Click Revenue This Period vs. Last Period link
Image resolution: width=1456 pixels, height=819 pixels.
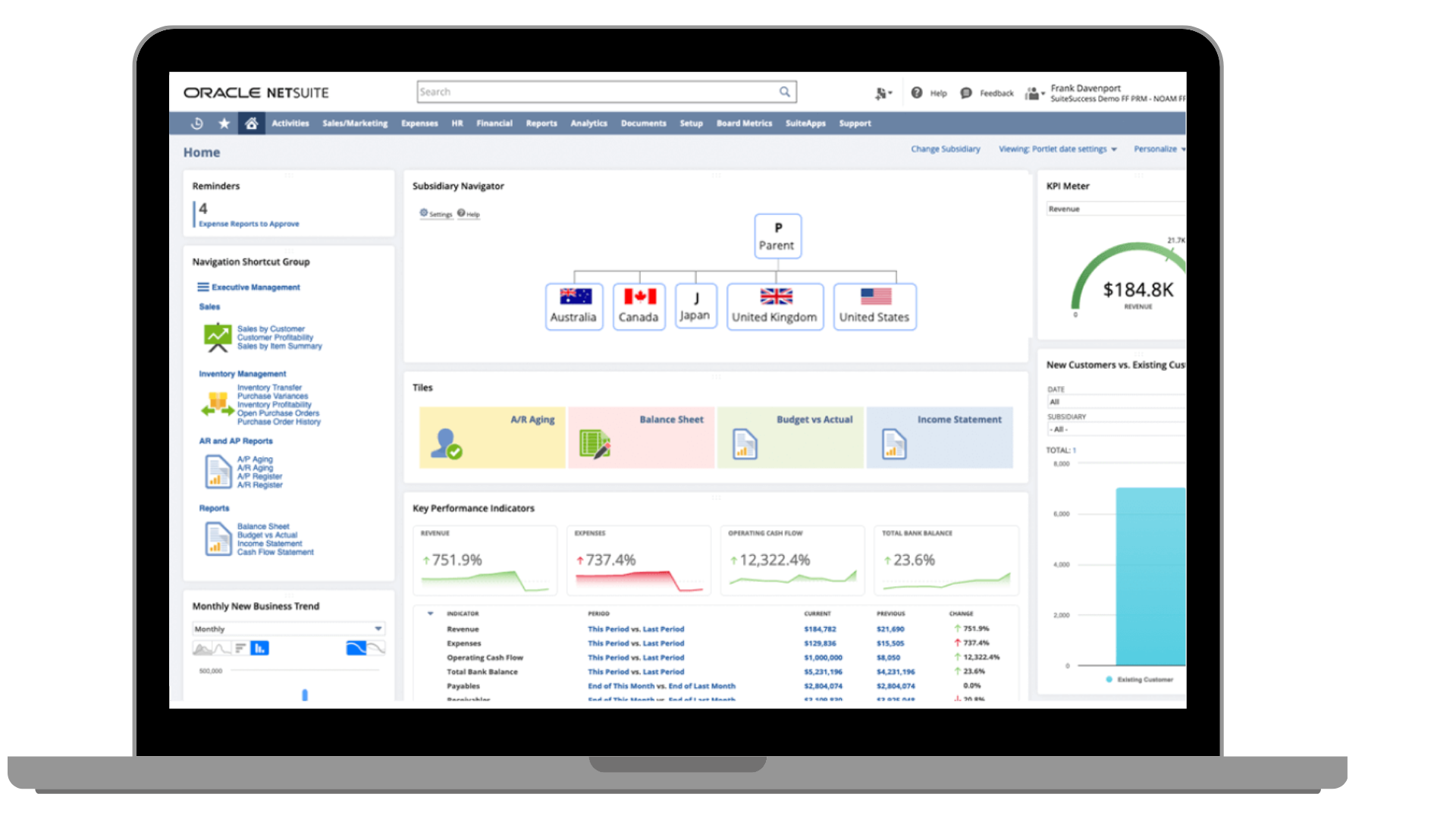coord(636,629)
